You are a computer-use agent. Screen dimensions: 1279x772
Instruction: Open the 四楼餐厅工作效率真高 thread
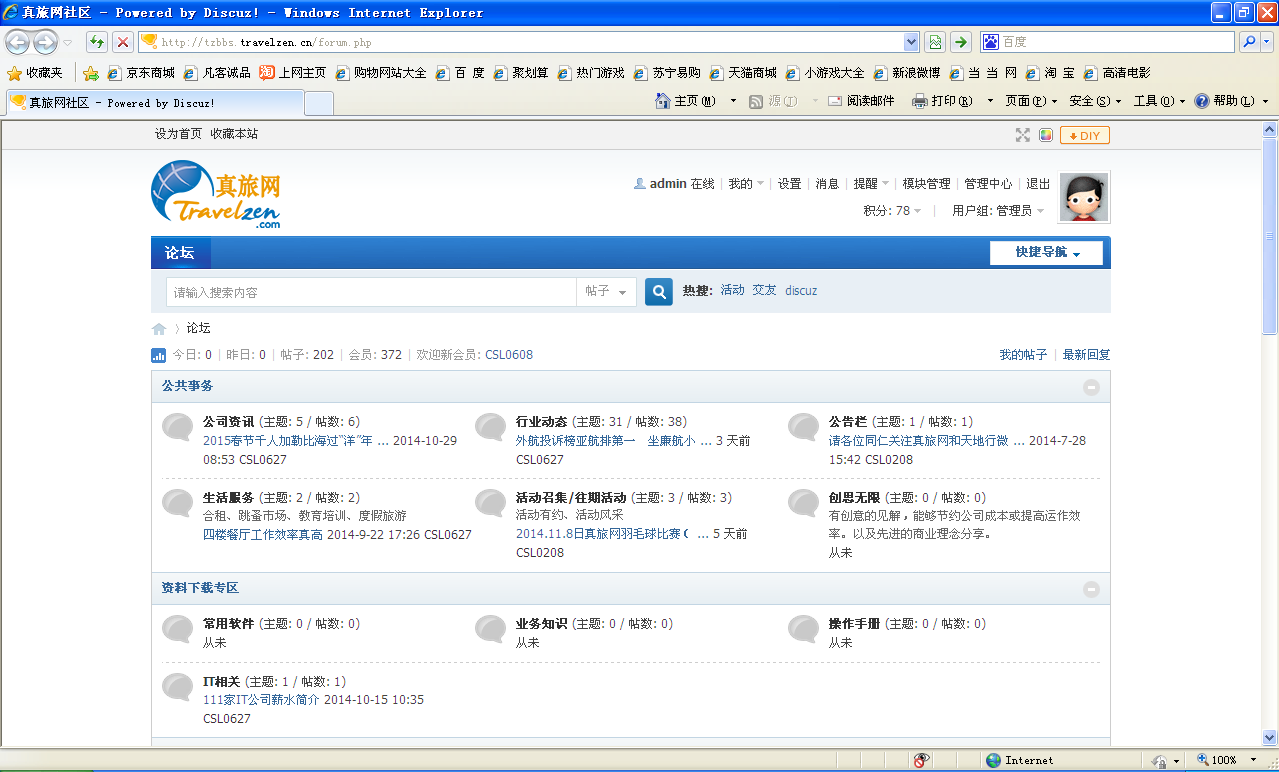tap(263, 535)
